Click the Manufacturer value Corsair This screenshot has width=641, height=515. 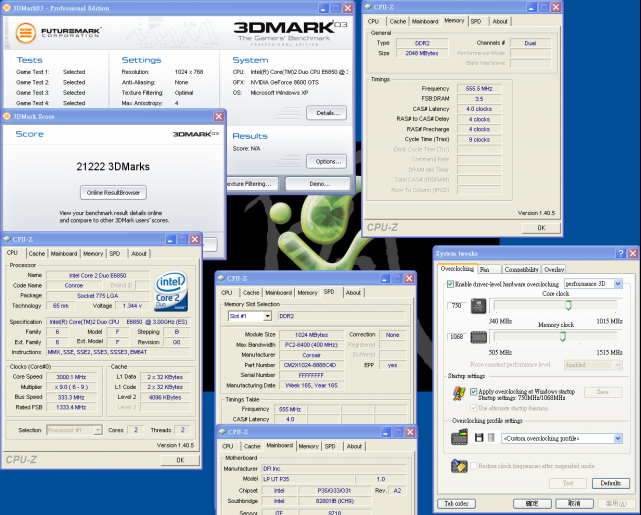312,355
